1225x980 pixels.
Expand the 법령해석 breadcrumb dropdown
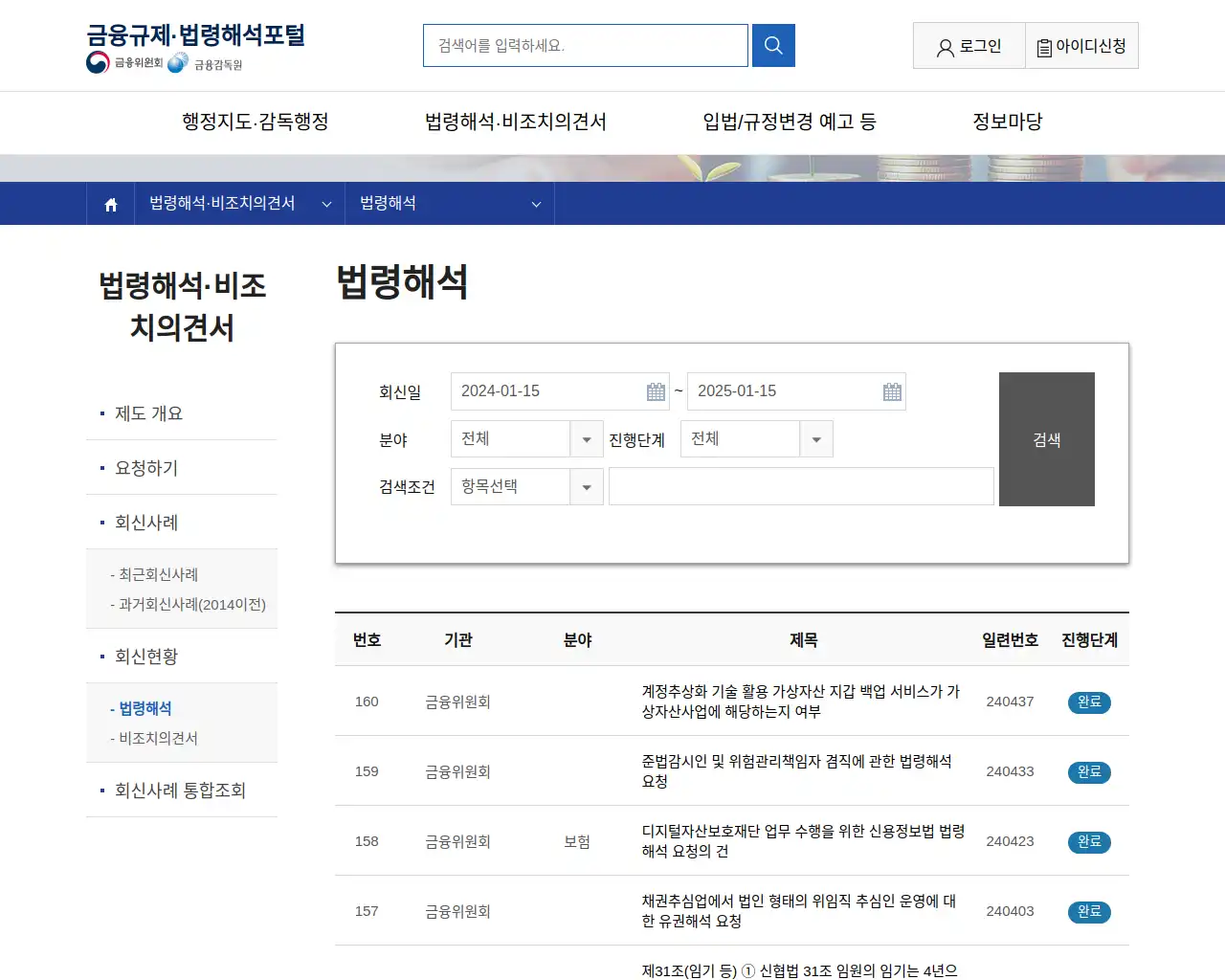450,204
